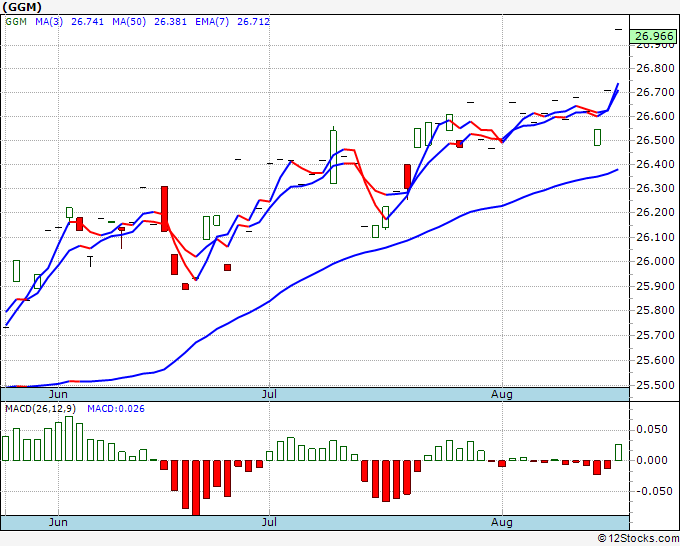Click the tallest red candlestick in mid-June
This screenshot has width=680, height=546.
164,209
